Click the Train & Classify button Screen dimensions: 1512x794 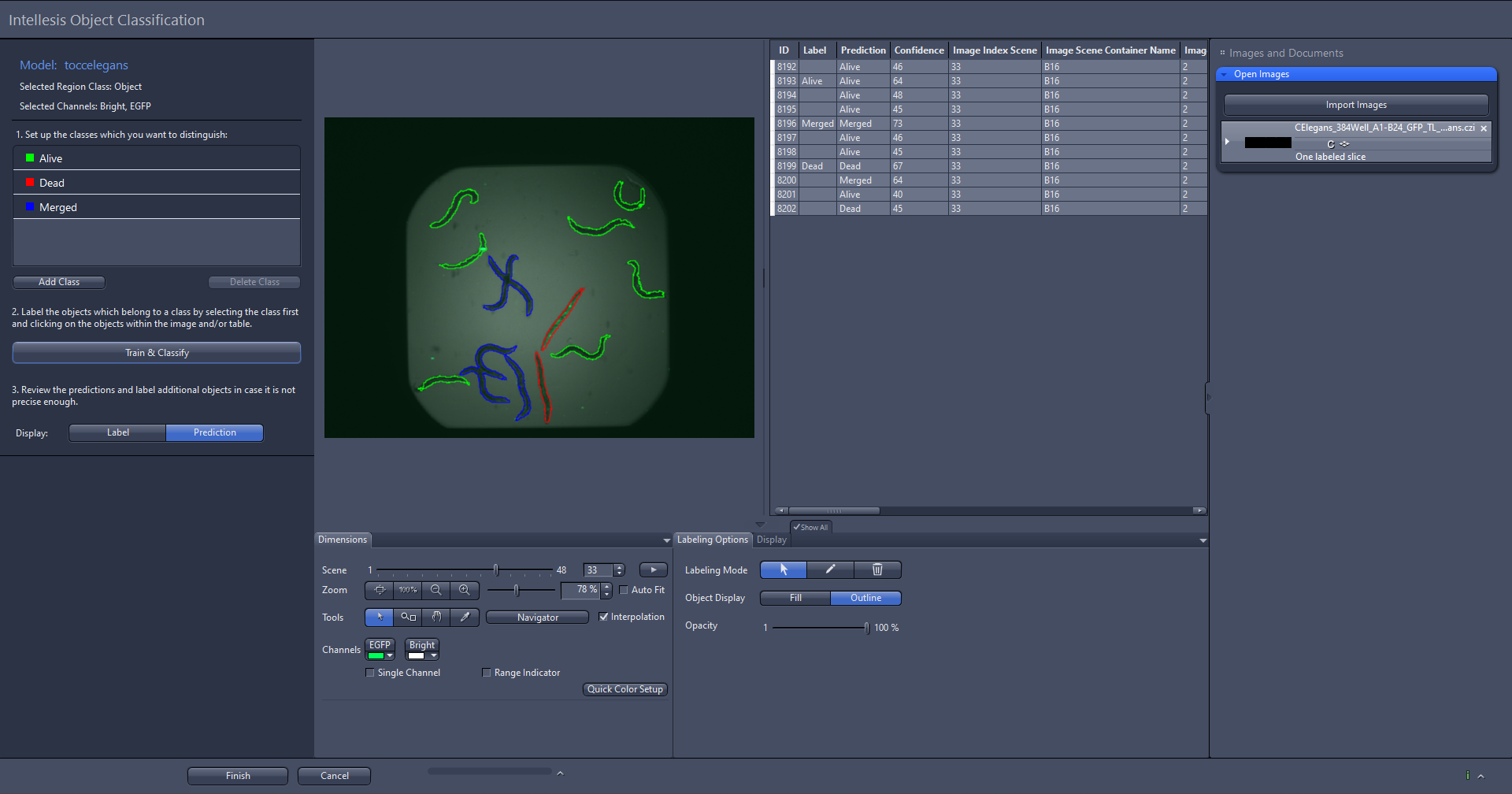tap(157, 353)
